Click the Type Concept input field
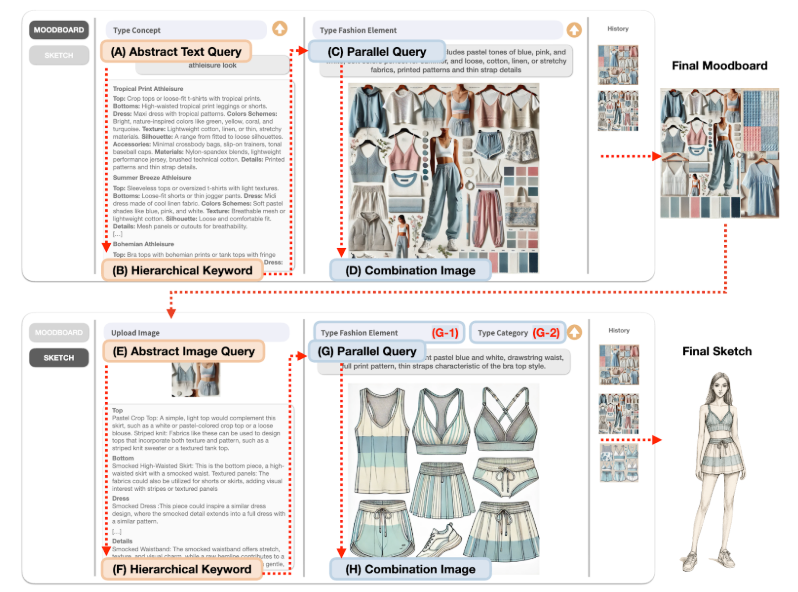This screenshot has width=798, height=592. pos(185,31)
